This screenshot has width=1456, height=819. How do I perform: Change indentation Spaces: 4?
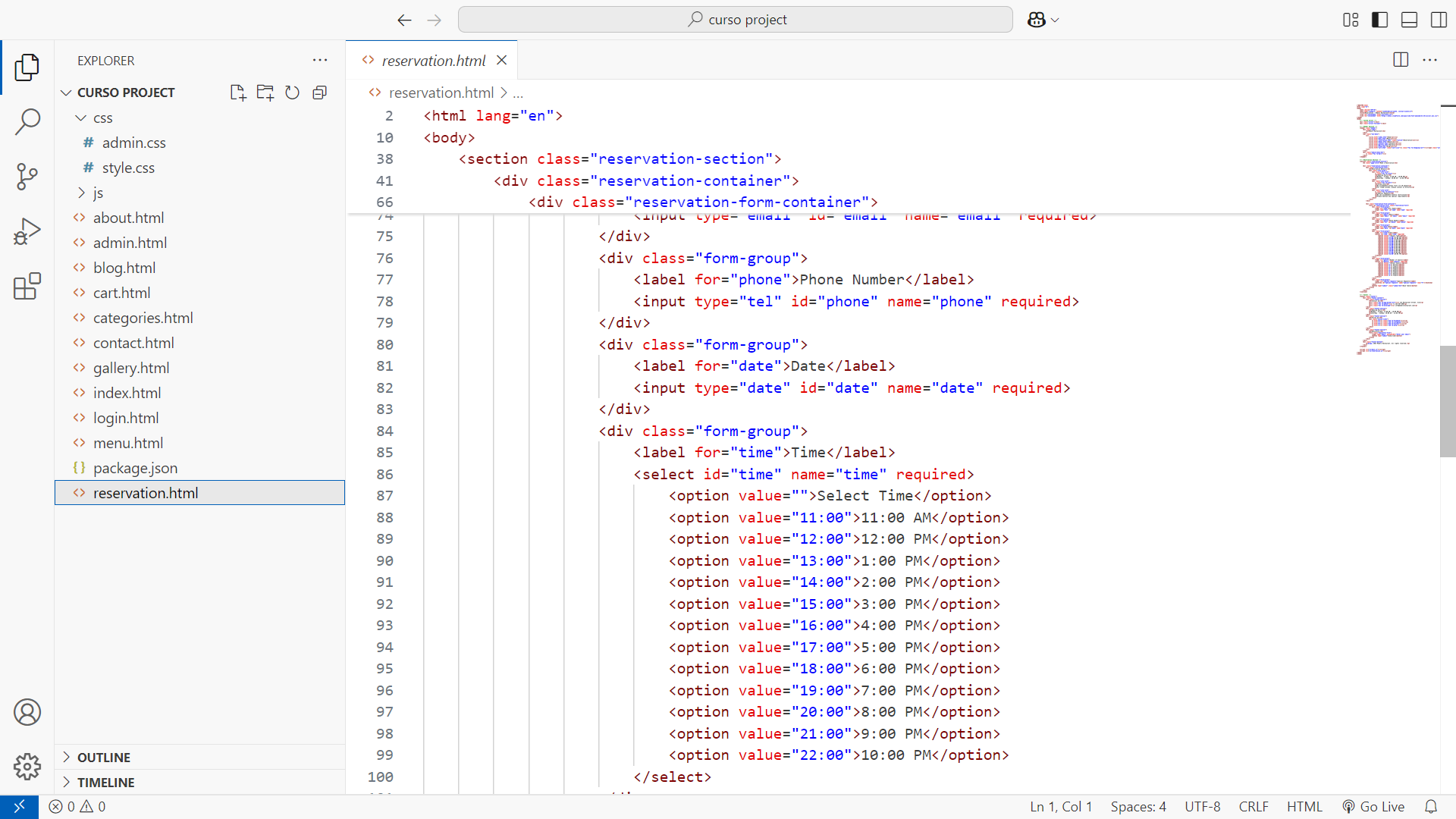click(1138, 807)
